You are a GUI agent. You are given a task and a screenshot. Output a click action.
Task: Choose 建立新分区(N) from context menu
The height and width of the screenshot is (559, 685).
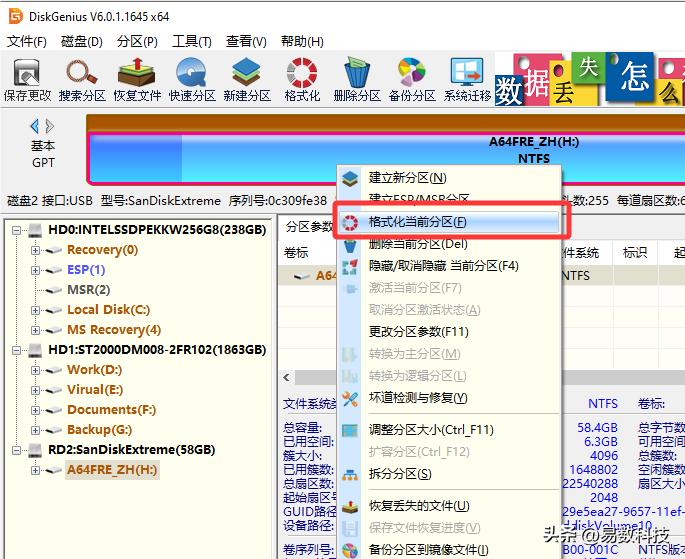(449, 178)
